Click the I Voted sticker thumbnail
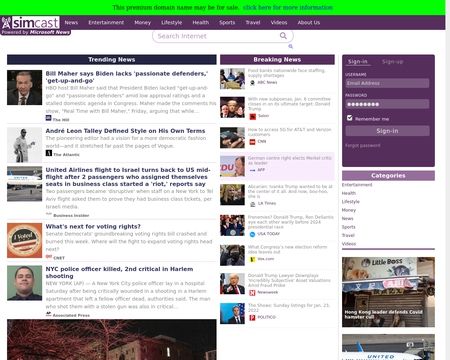Screen dimensions: 450x360 [x=24, y=240]
